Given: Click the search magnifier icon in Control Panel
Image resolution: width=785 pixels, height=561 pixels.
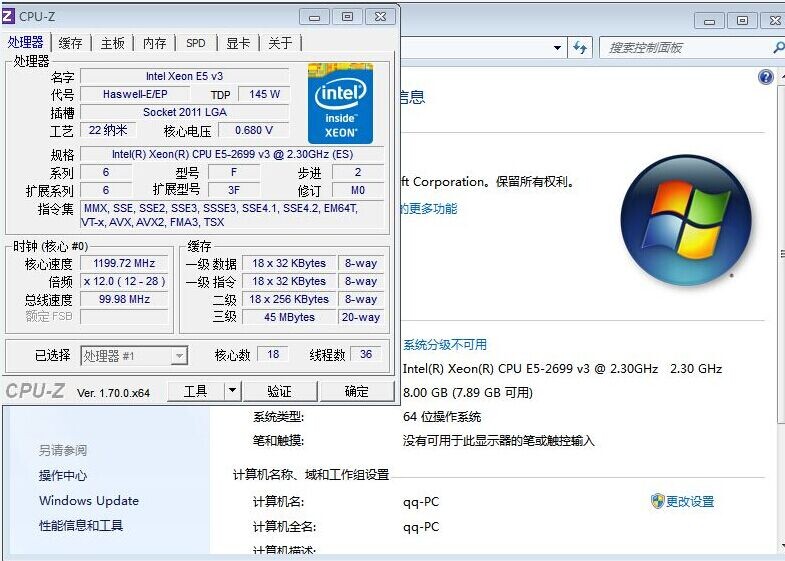Looking at the screenshot, I should click(778, 48).
